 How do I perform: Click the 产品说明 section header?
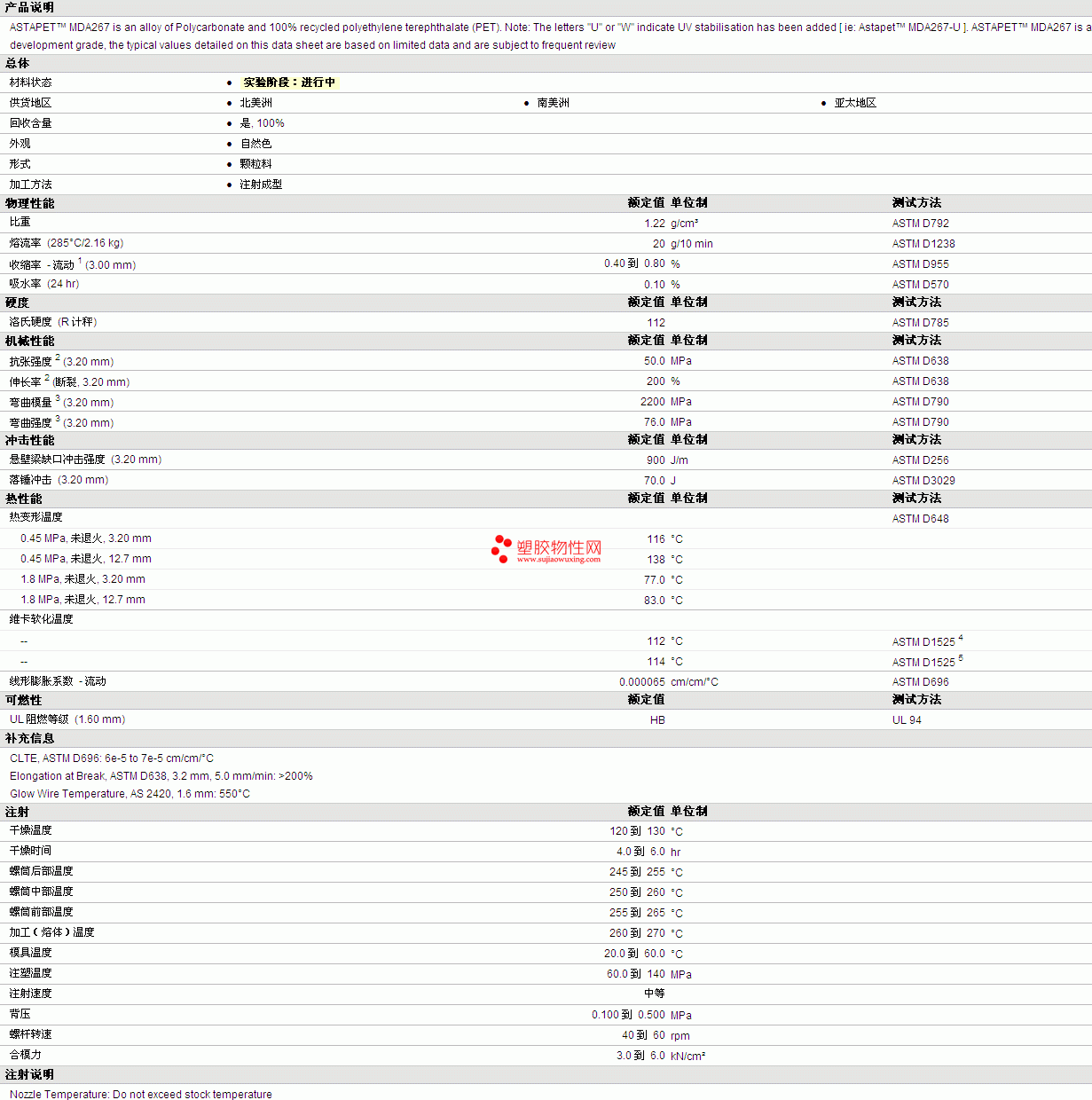tap(29, 7)
